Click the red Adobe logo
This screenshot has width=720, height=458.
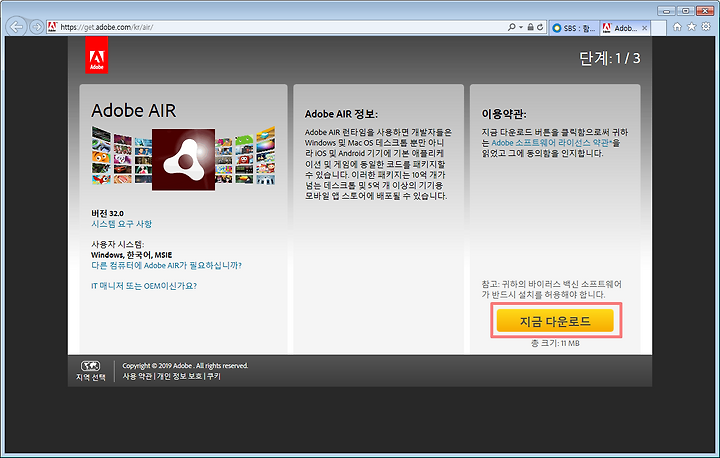[96, 55]
